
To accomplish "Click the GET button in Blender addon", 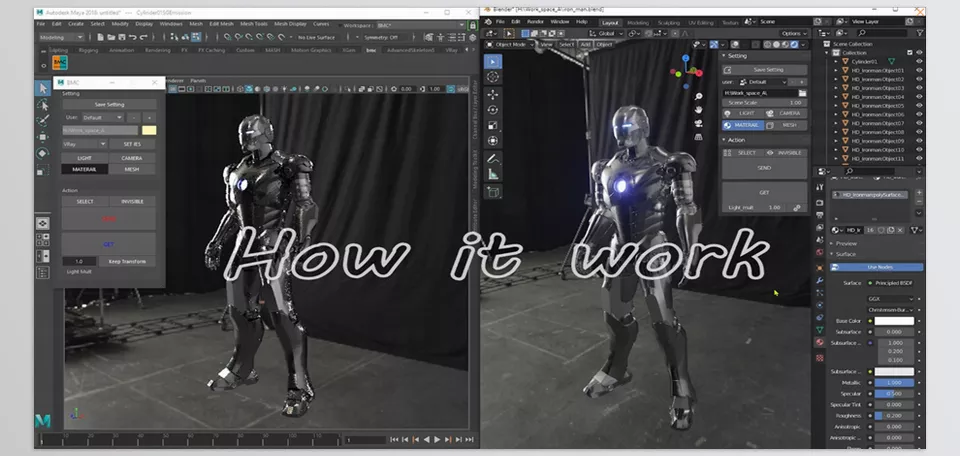I will coord(765,192).
